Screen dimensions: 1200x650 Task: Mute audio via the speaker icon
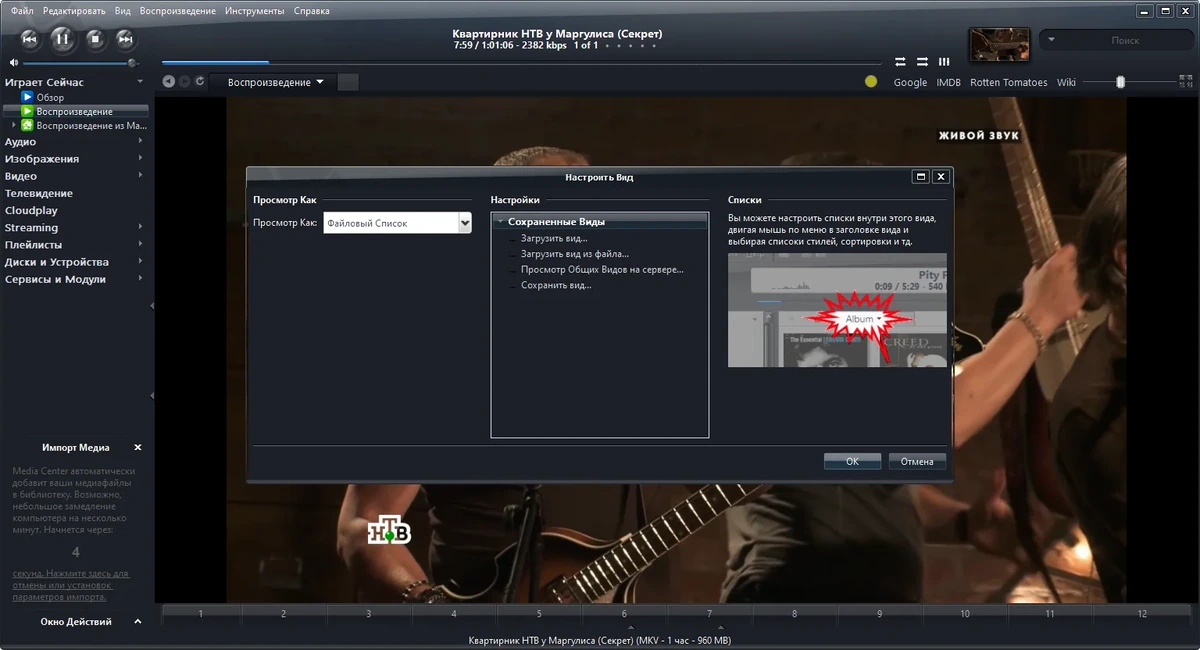(14, 63)
